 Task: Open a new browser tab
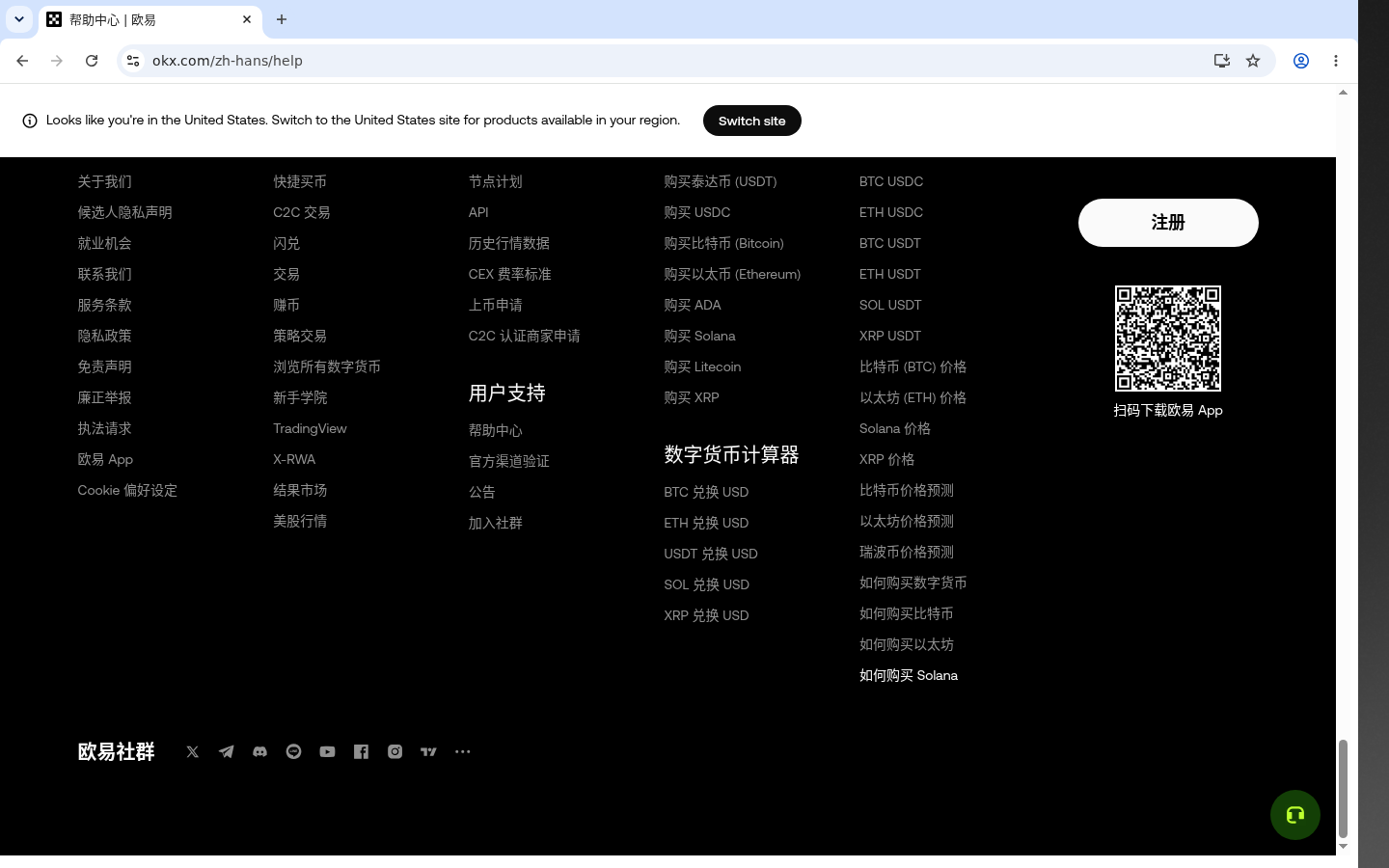coord(282,19)
